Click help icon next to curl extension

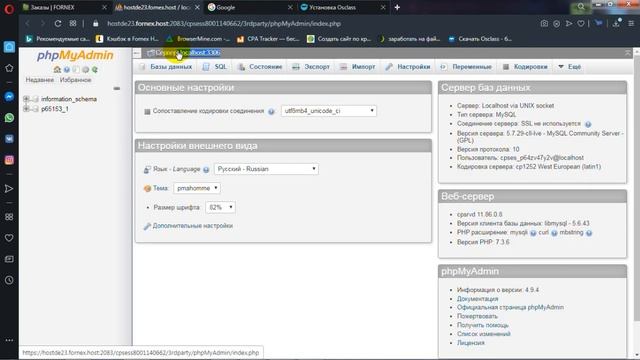[554, 233]
